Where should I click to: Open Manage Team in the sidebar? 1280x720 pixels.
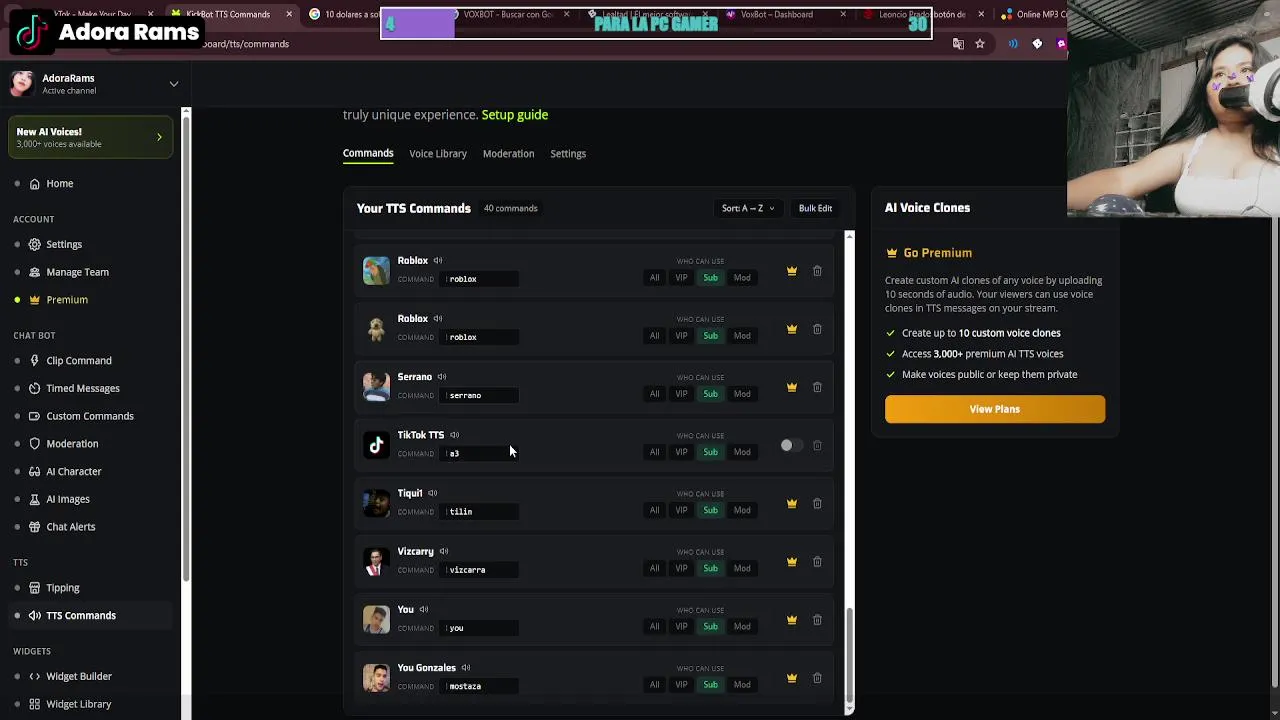[77, 272]
